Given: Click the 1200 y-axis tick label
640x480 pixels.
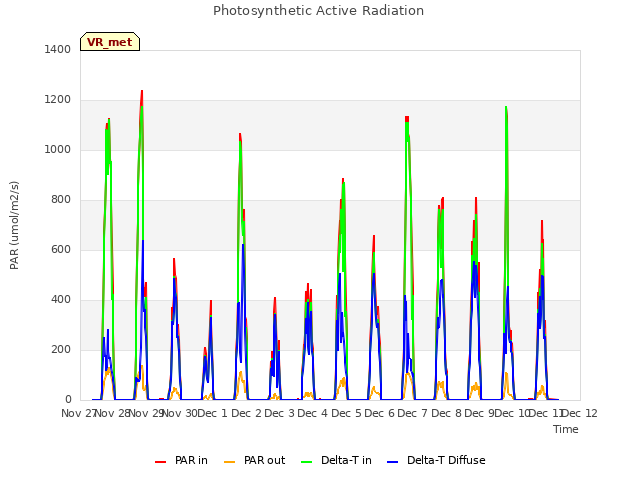Looking at the screenshot, I should [x=58, y=100].
